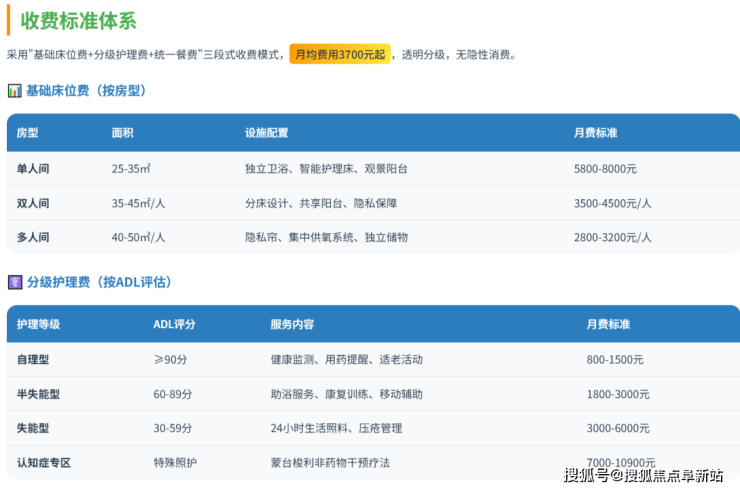Select the 分级护理费（按ADL评估）section heading
Viewport: 740px width, 491px height.
[x=99, y=282]
